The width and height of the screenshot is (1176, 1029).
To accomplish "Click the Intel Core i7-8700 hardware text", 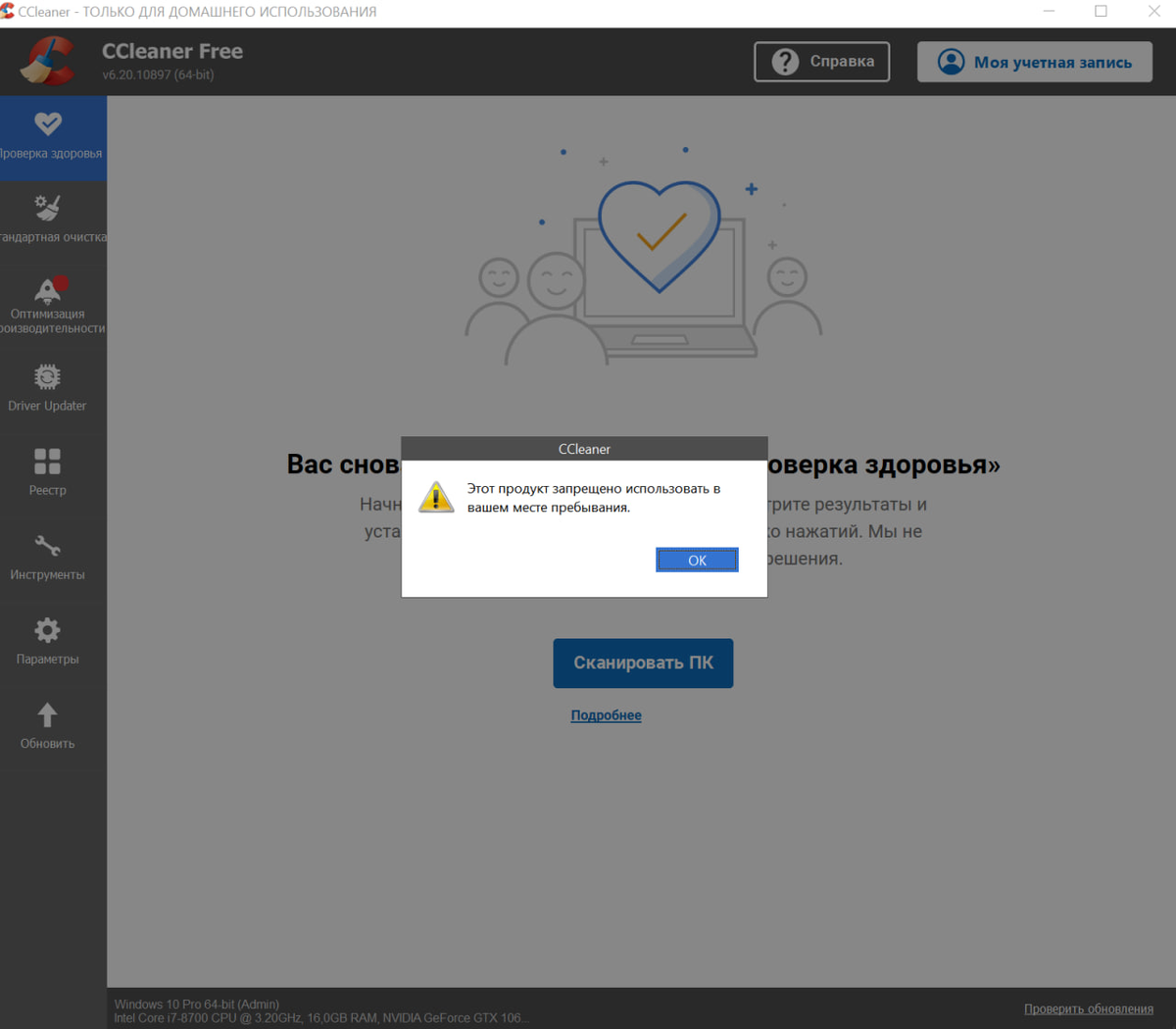I will pos(321,1018).
